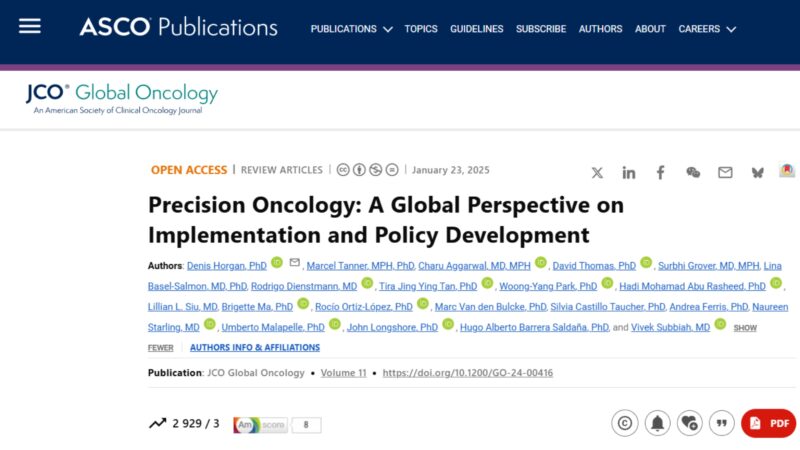Screen dimensions: 800x450
Task: Share article on Bluesky butterfly icon
Action: [758, 173]
